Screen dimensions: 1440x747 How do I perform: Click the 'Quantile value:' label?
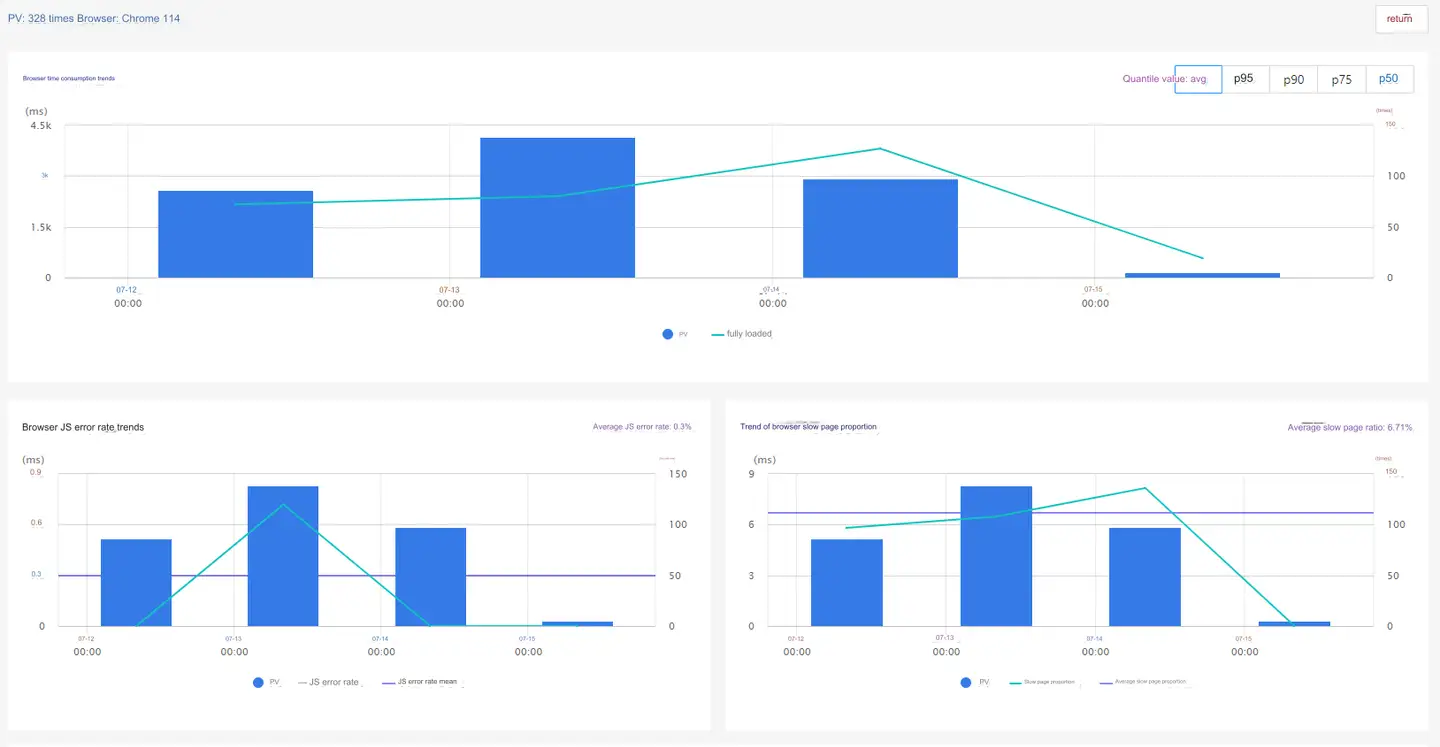pos(1155,79)
